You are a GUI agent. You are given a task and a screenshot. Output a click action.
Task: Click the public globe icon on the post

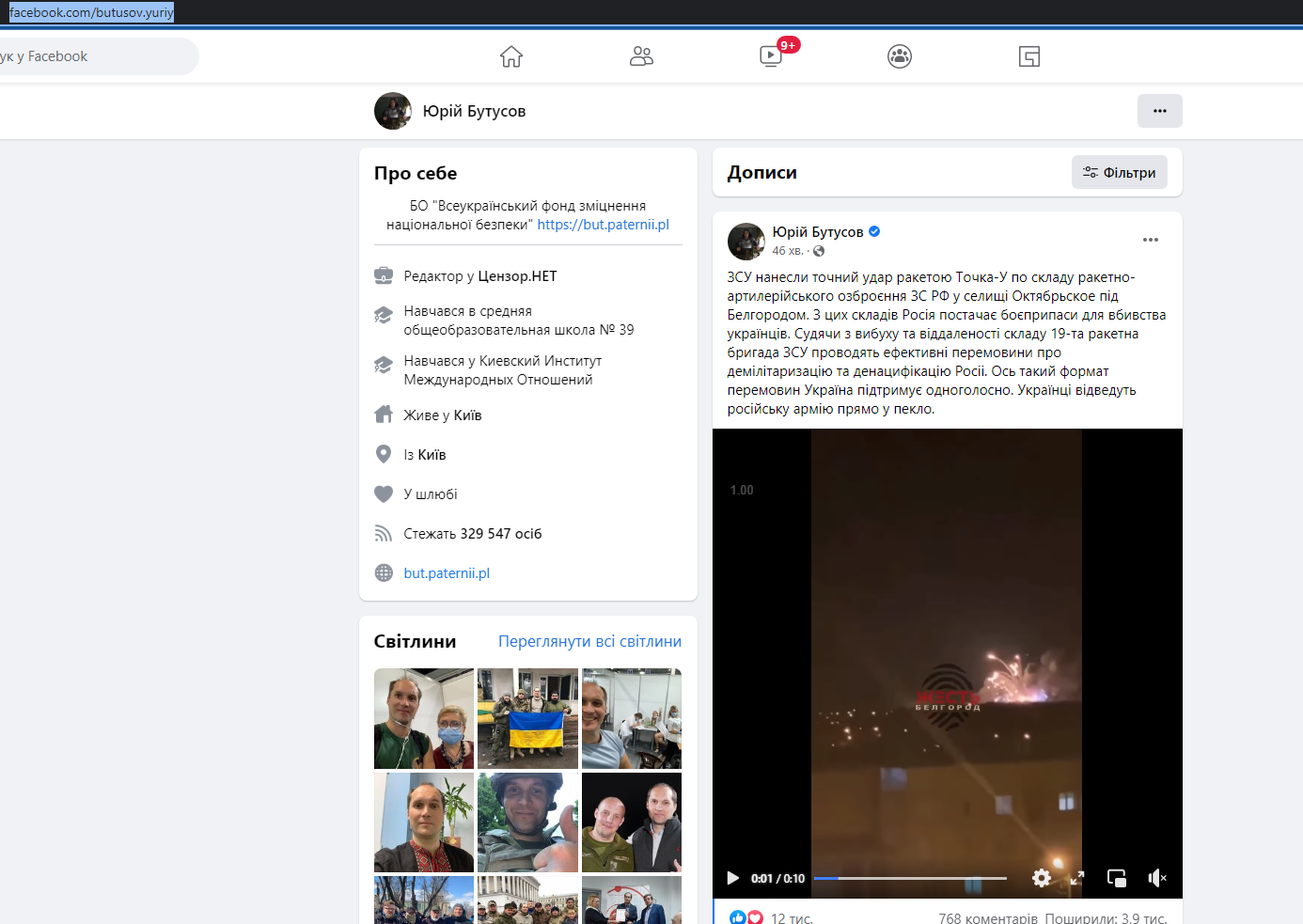click(819, 251)
